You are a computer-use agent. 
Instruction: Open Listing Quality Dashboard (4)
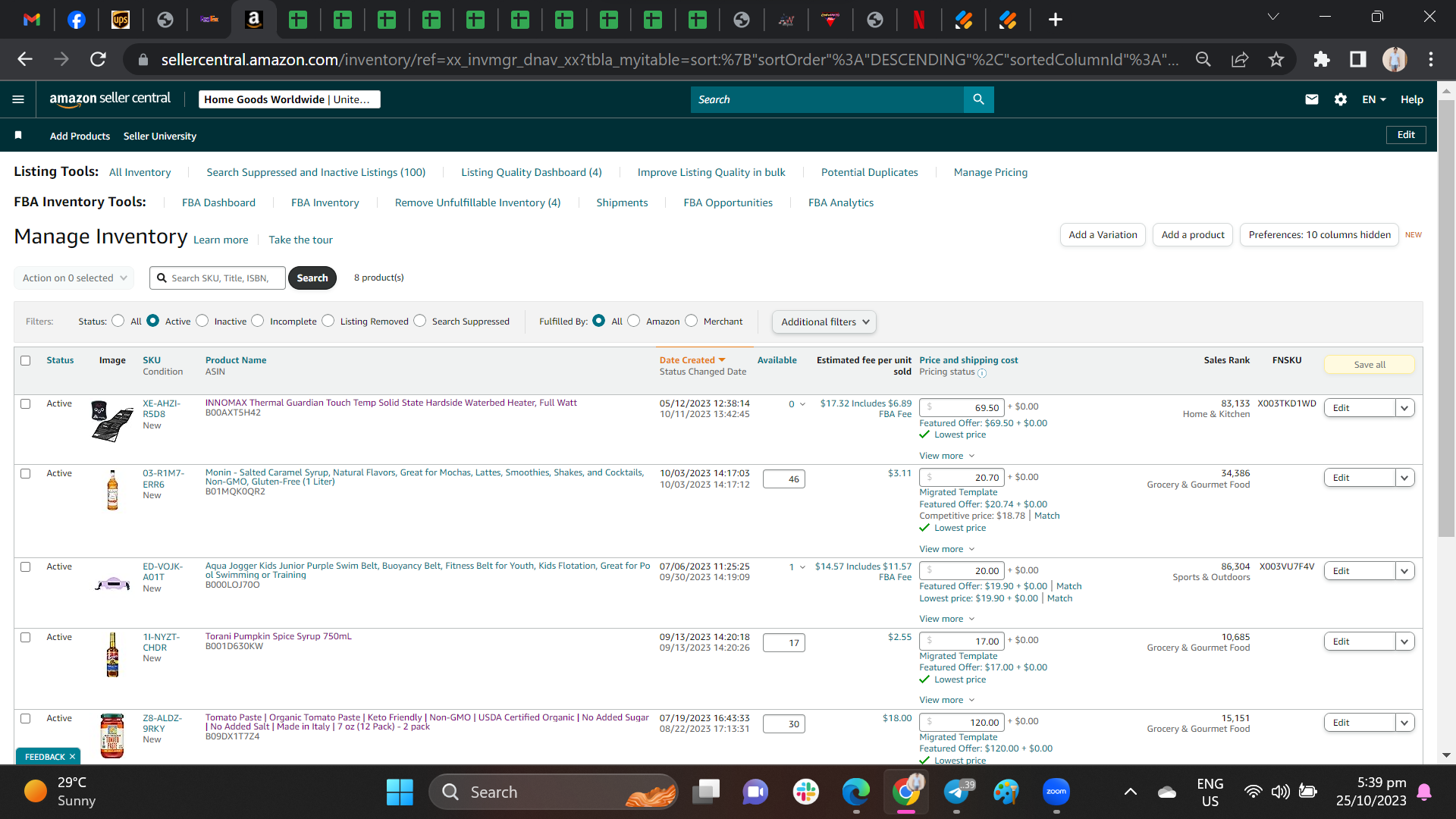(532, 172)
